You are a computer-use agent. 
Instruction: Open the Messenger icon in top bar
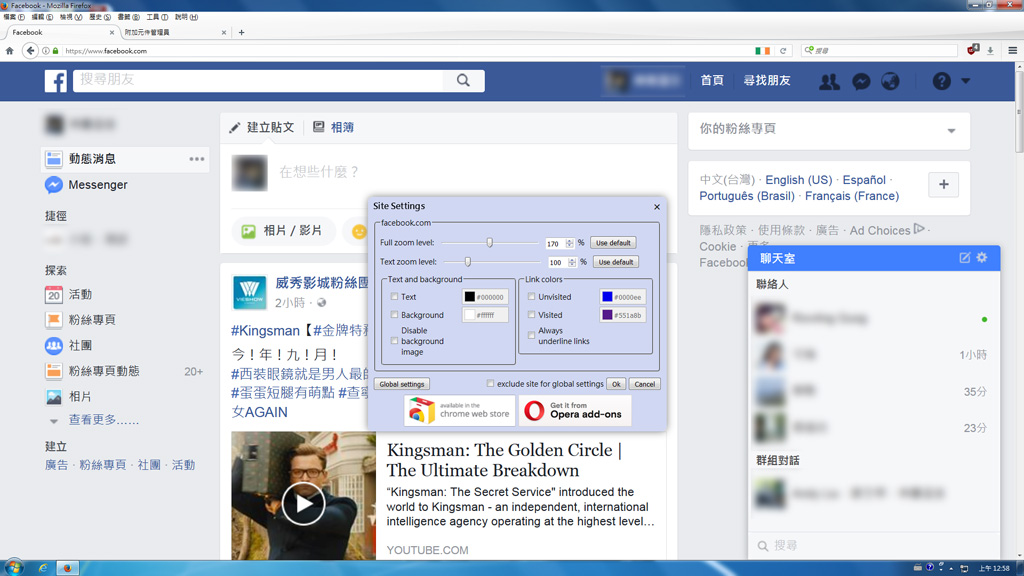861,81
